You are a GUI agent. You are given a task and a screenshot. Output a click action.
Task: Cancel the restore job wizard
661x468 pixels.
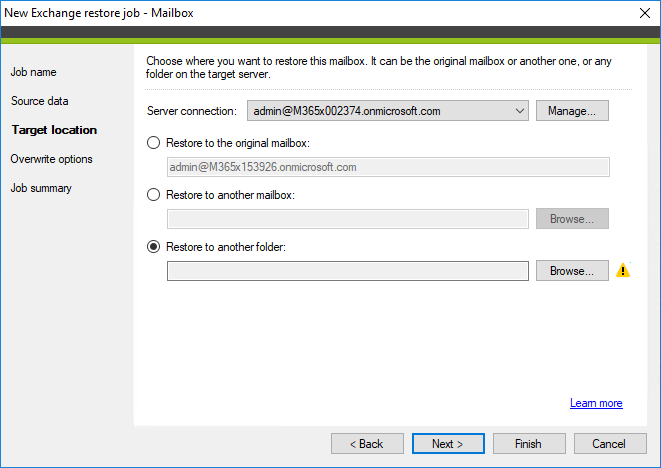[608, 443]
